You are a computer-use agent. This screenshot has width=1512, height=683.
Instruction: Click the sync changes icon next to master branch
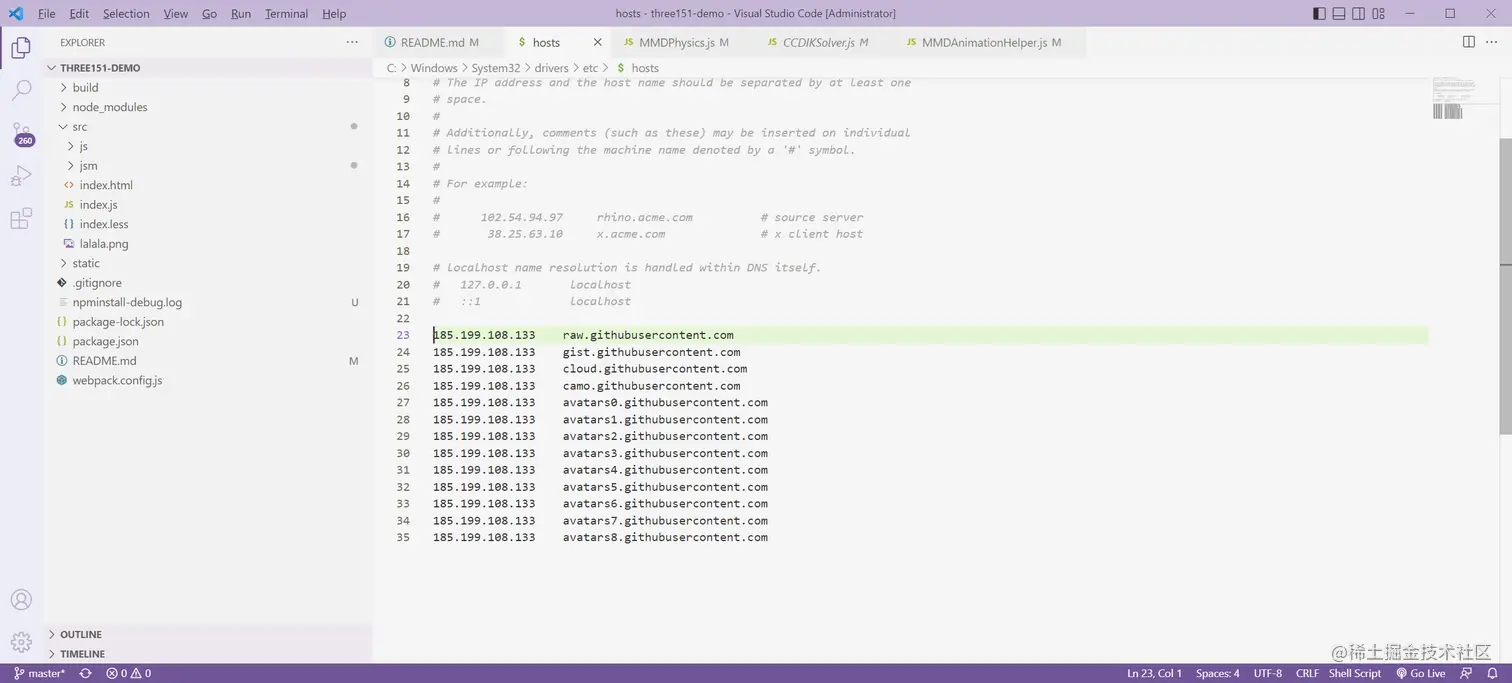(x=85, y=673)
